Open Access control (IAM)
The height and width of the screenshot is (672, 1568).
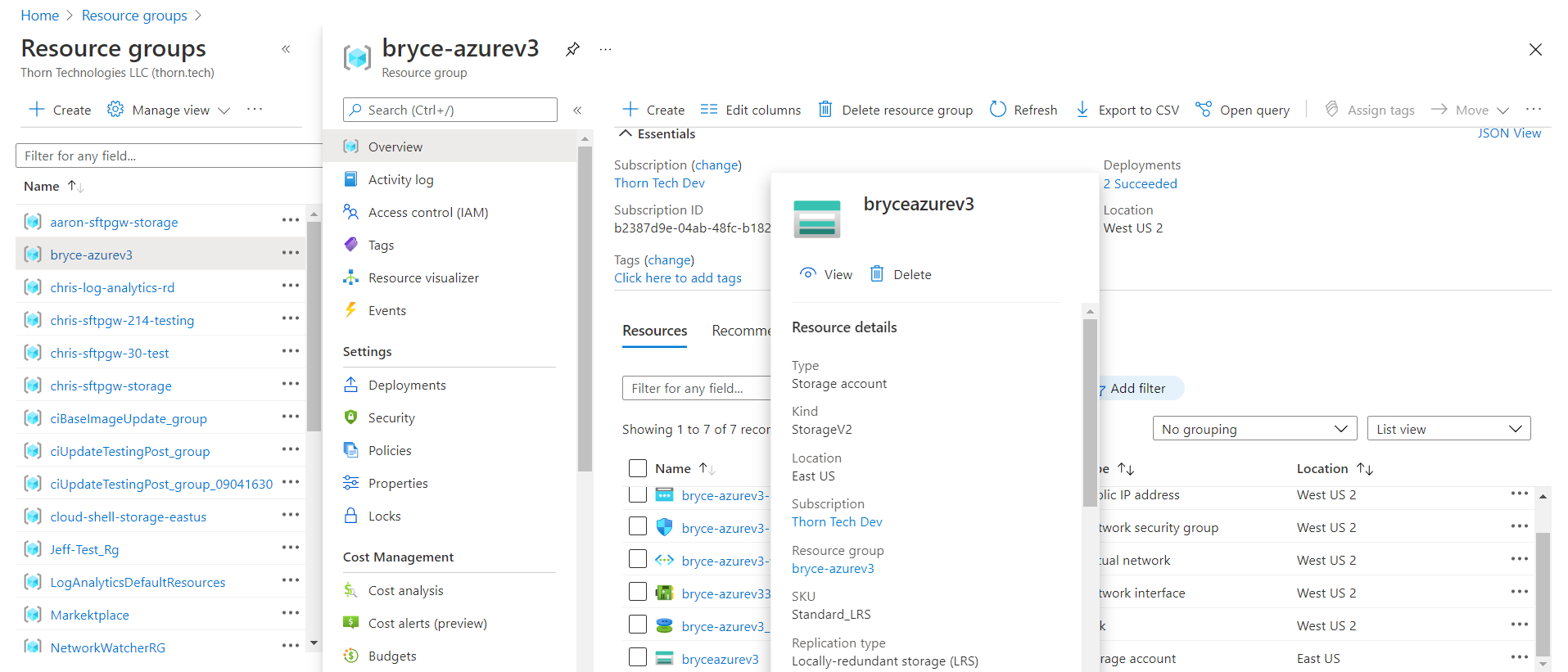click(x=427, y=212)
